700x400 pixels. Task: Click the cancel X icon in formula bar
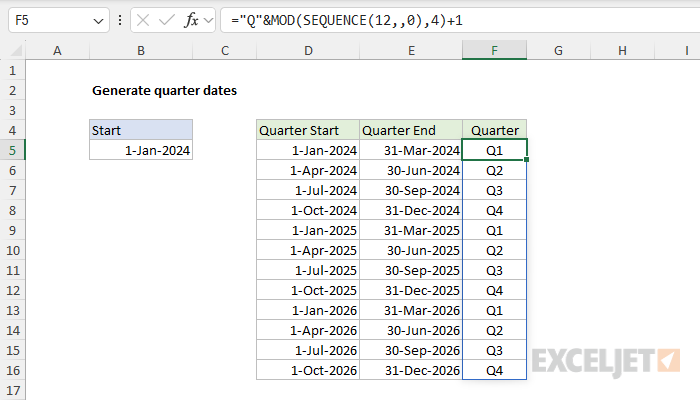[x=143, y=20]
